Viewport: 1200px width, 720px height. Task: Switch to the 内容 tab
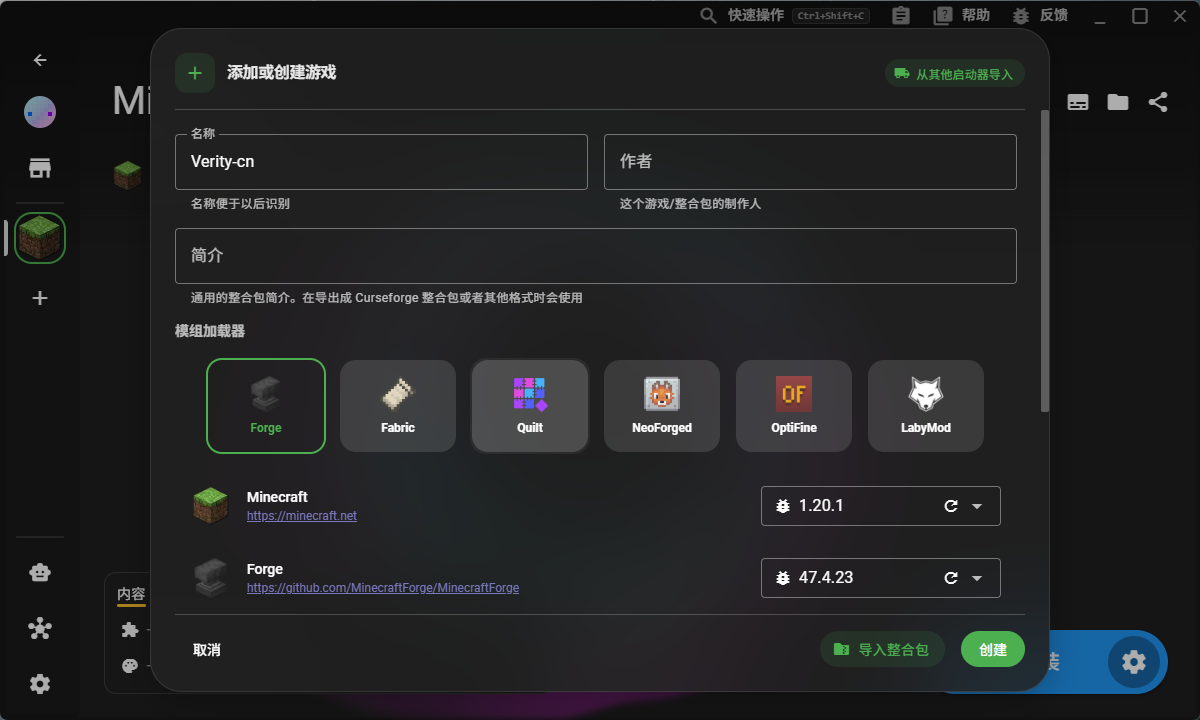pyautogui.click(x=131, y=594)
